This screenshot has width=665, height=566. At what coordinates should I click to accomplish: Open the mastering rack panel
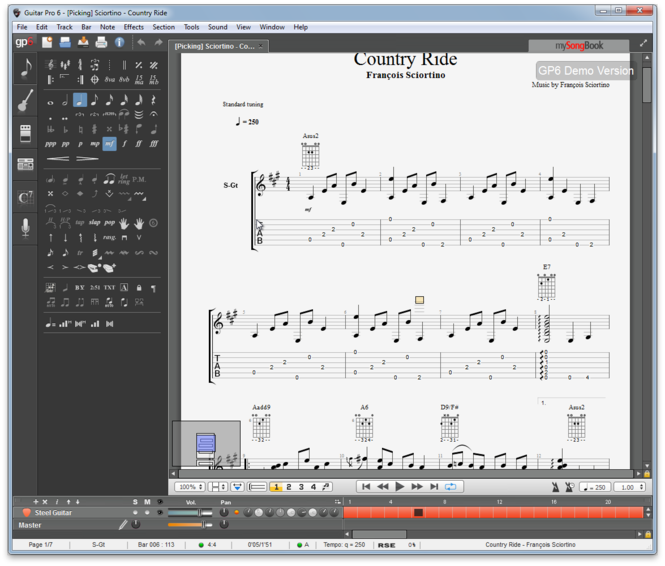(x=25, y=164)
